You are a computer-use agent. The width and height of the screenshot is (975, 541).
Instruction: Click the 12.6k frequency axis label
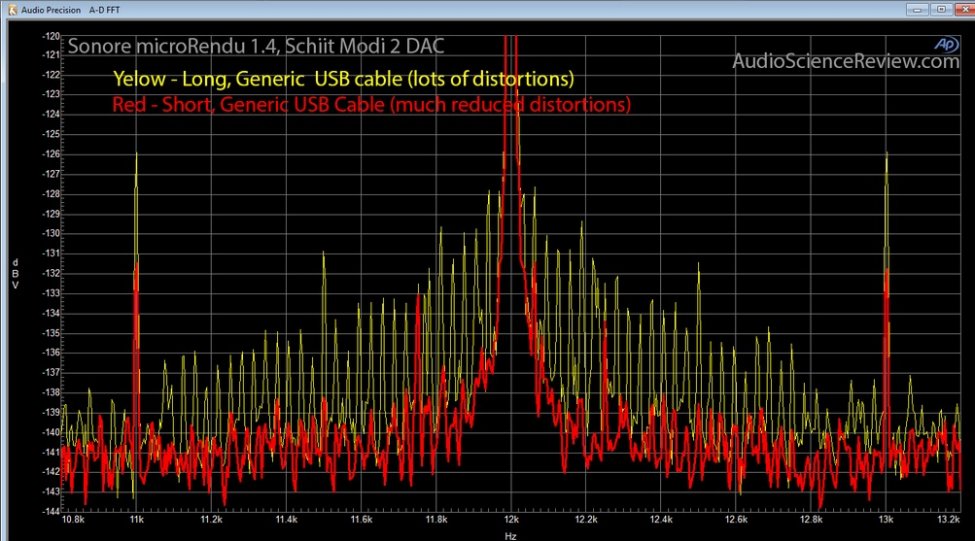click(x=736, y=520)
